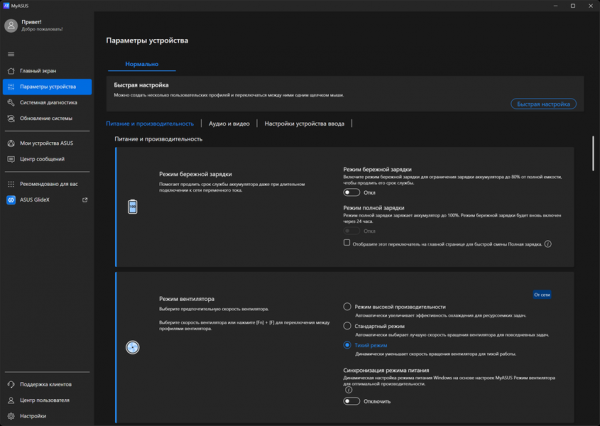Image resolution: width=600 pixels, height=426 pixels.
Task: Toggle Синхронизация режима питания switch
Action: pyautogui.click(x=351, y=401)
